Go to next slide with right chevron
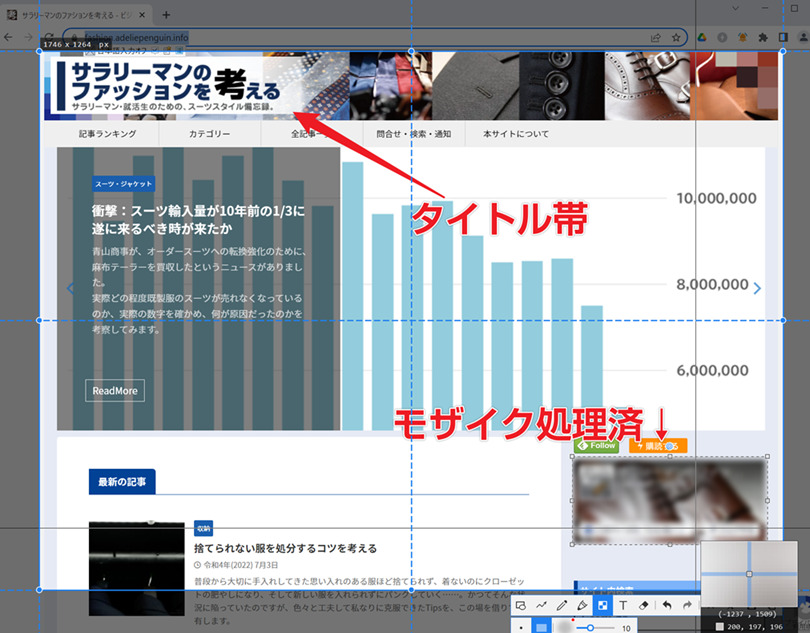Screen dimensions: 810x633 (757, 288)
